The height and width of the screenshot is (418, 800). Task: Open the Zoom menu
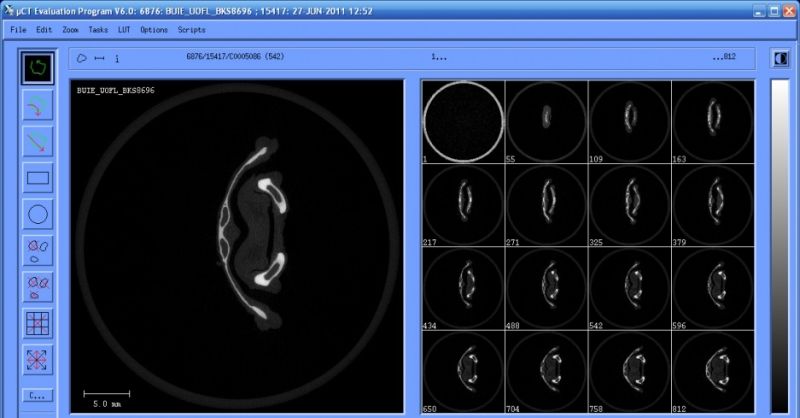[70, 30]
